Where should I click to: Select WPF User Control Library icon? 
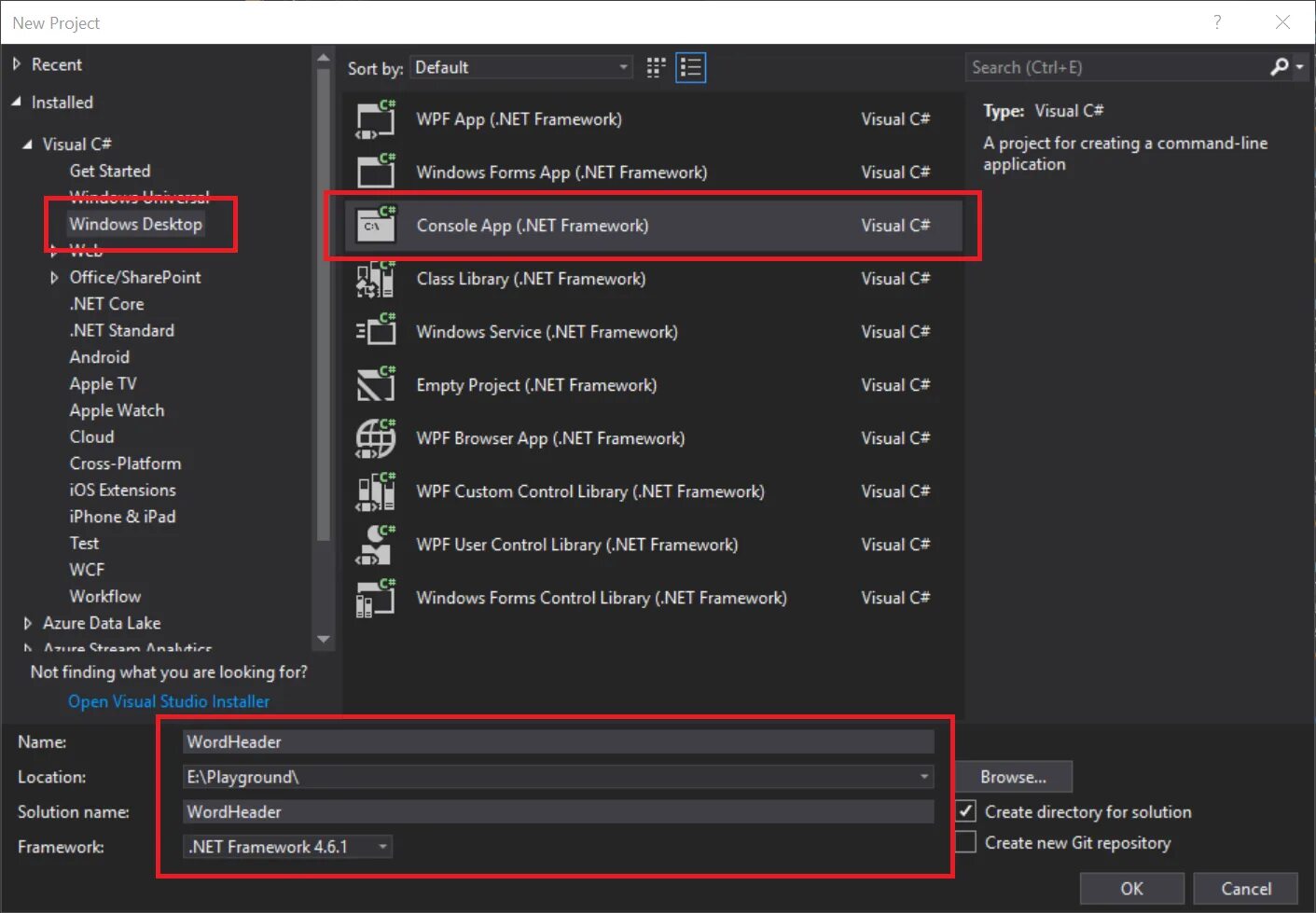pyautogui.click(x=376, y=545)
